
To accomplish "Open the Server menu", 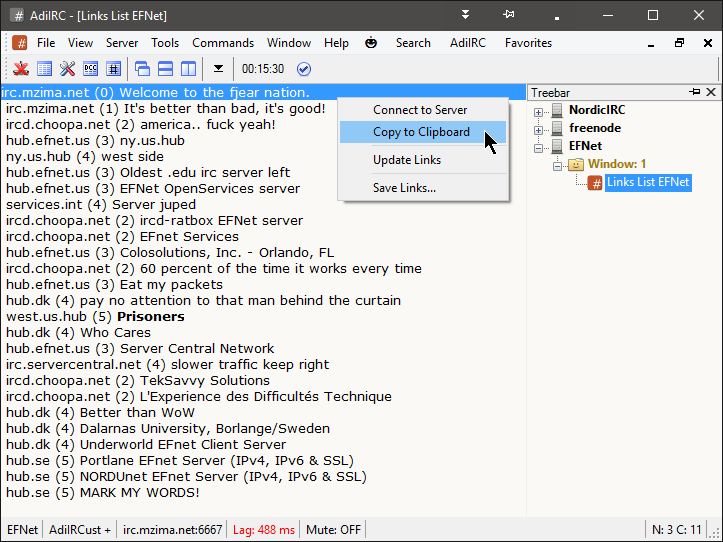I will [122, 43].
